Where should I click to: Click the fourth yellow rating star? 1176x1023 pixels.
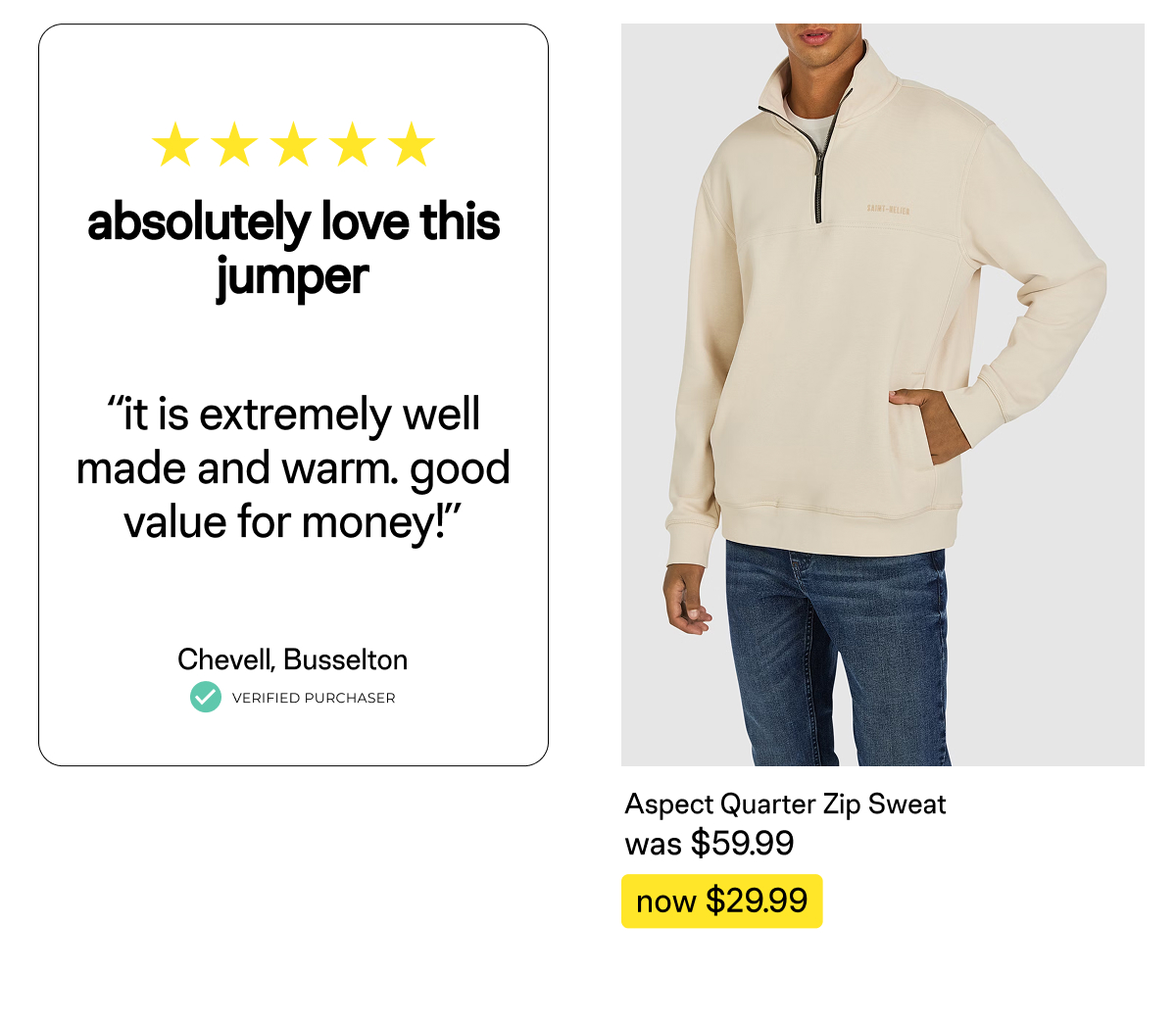pos(353,145)
